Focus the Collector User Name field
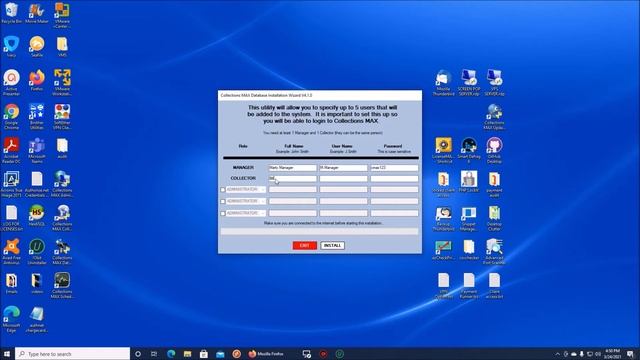The width and height of the screenshot is (640, 360). coord(343,178)
